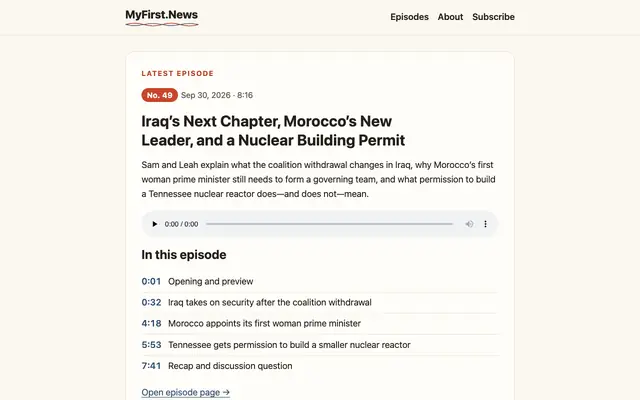Click the MyFirst.News logo

tap(162, 17)
